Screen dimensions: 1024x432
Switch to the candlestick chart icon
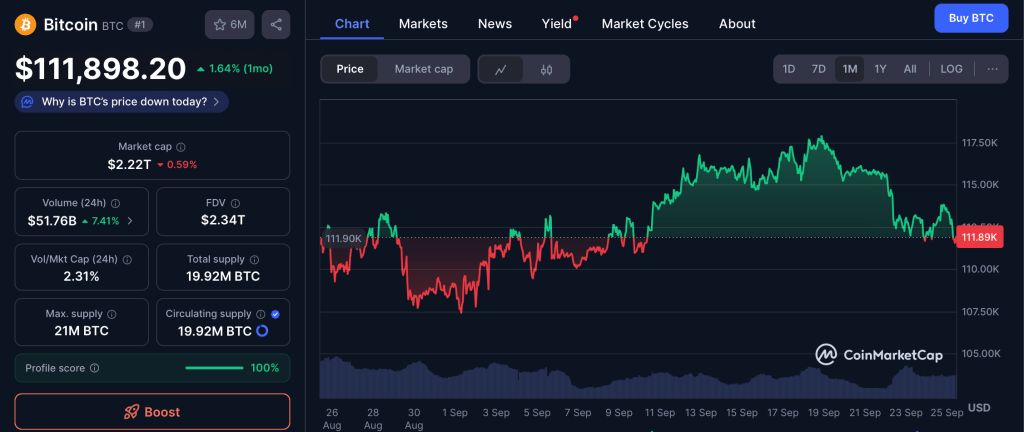tap(546, 69)
